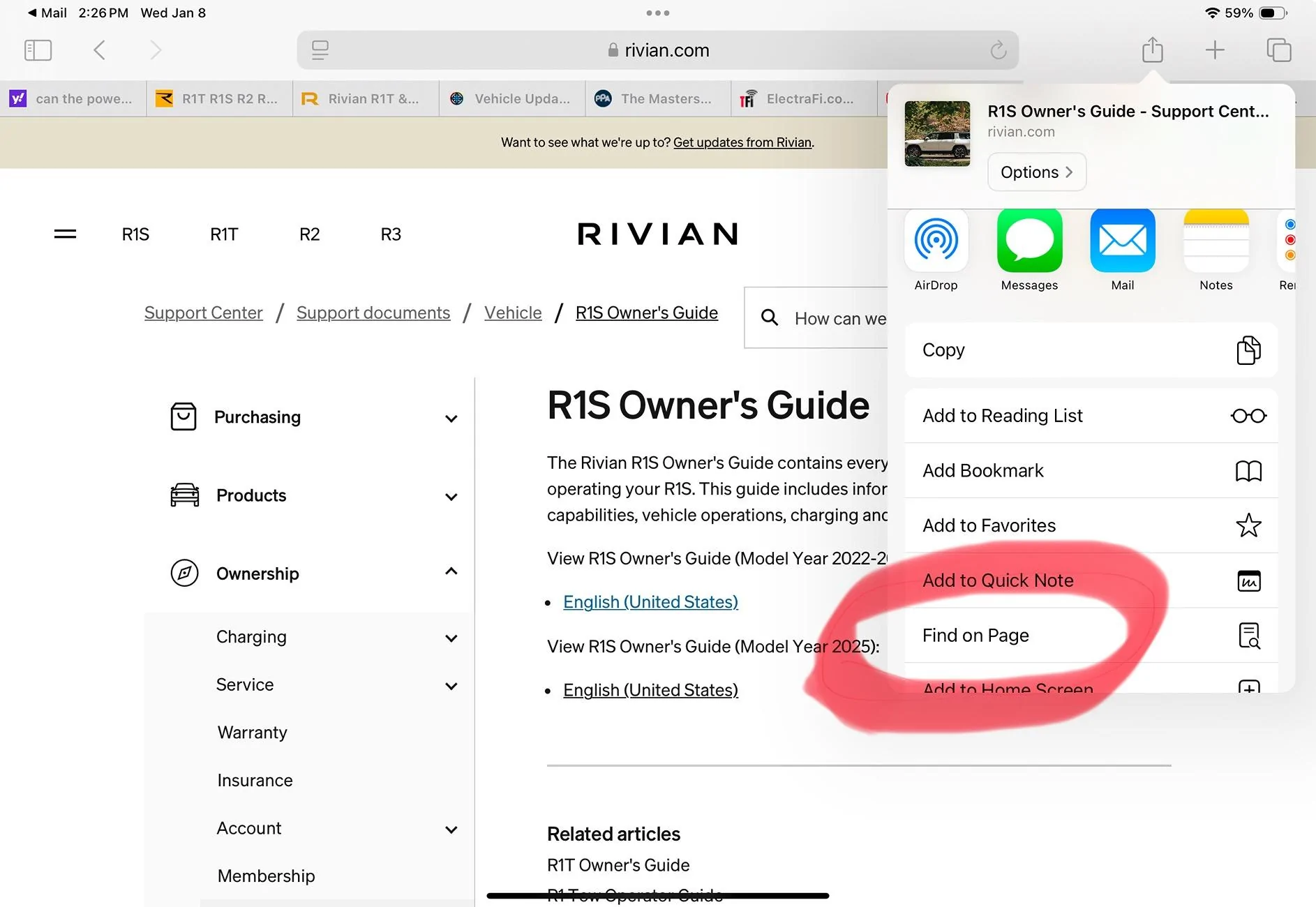Share page via AirDrop

click(936, 250)
